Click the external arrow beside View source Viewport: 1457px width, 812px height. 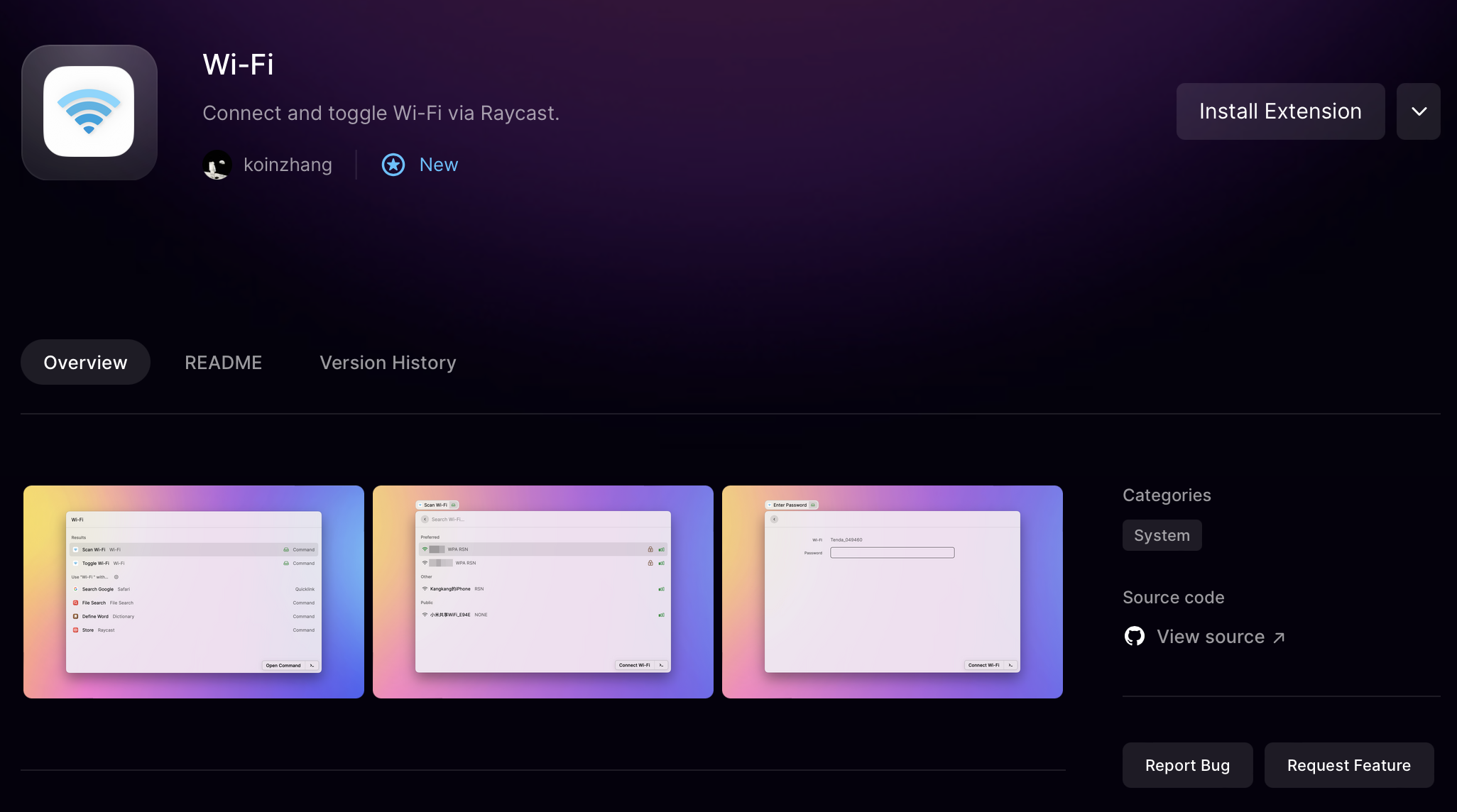click(1279, 637)
